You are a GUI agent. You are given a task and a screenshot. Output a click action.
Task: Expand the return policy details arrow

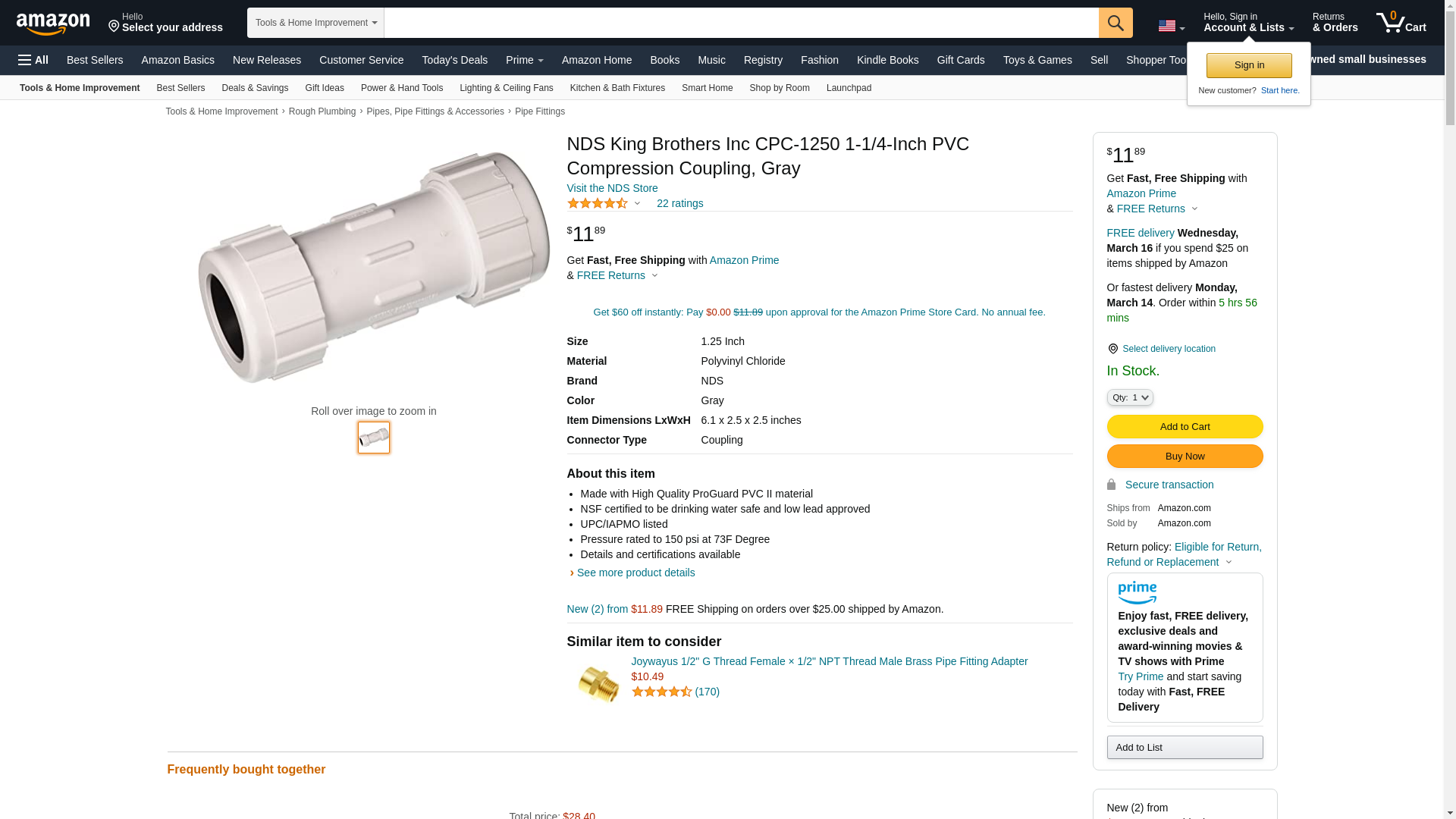[1228, 563]
